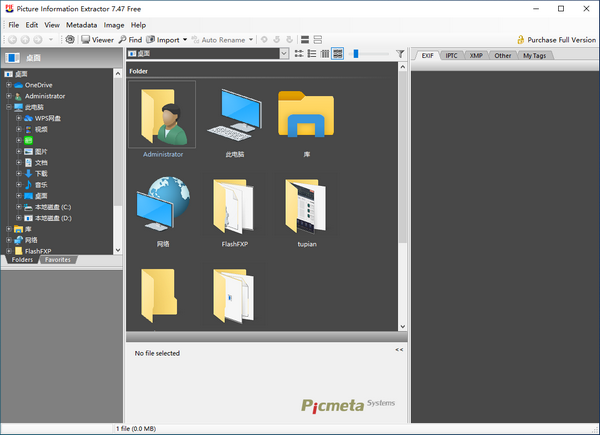This screenshot has width=600, height=435.
Task: Expand the OneDrive tree node
Action: pyautogui.click(x=8, y=85)
